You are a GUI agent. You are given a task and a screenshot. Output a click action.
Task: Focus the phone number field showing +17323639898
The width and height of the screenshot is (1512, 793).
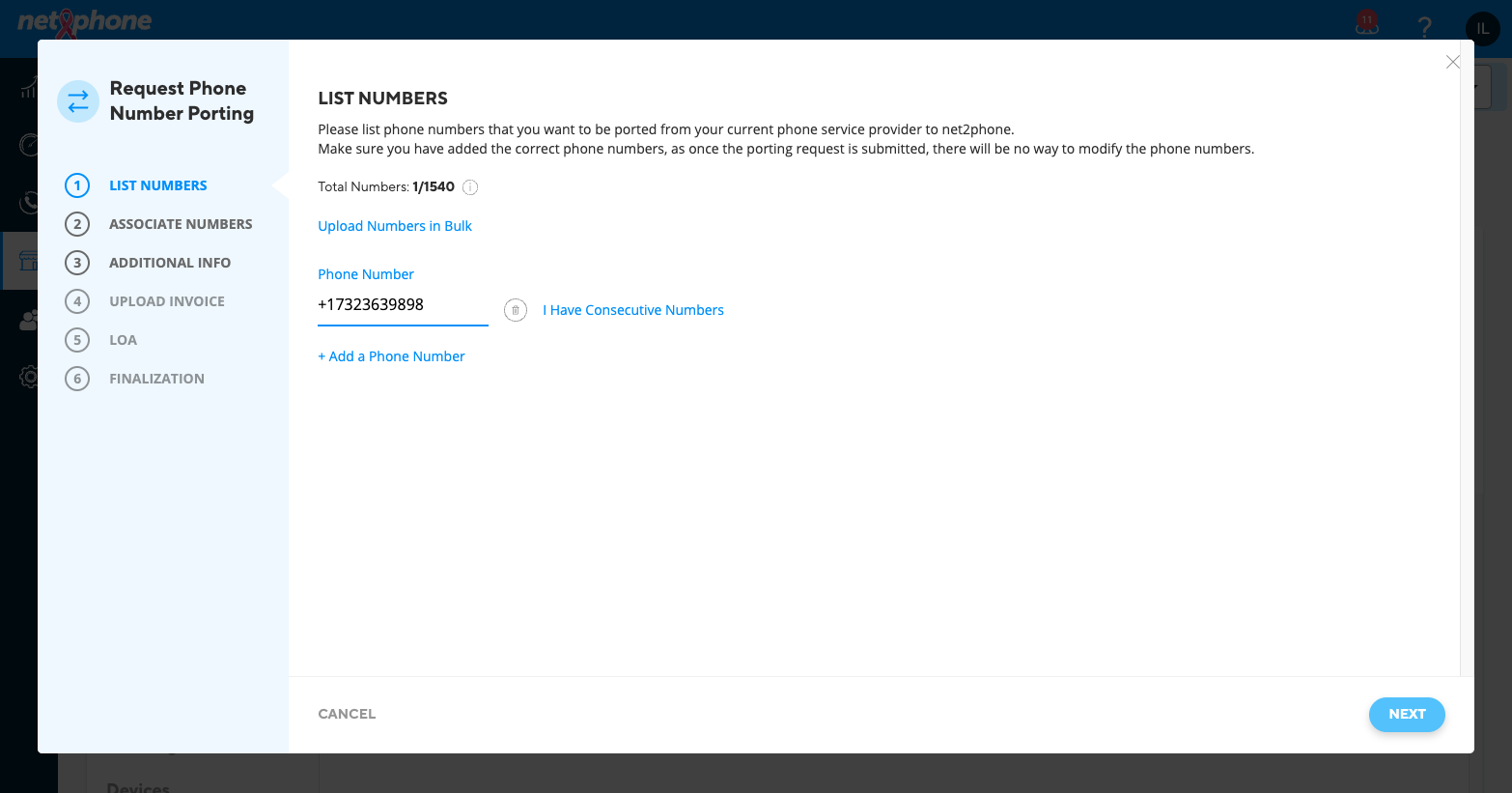(403, 305)
